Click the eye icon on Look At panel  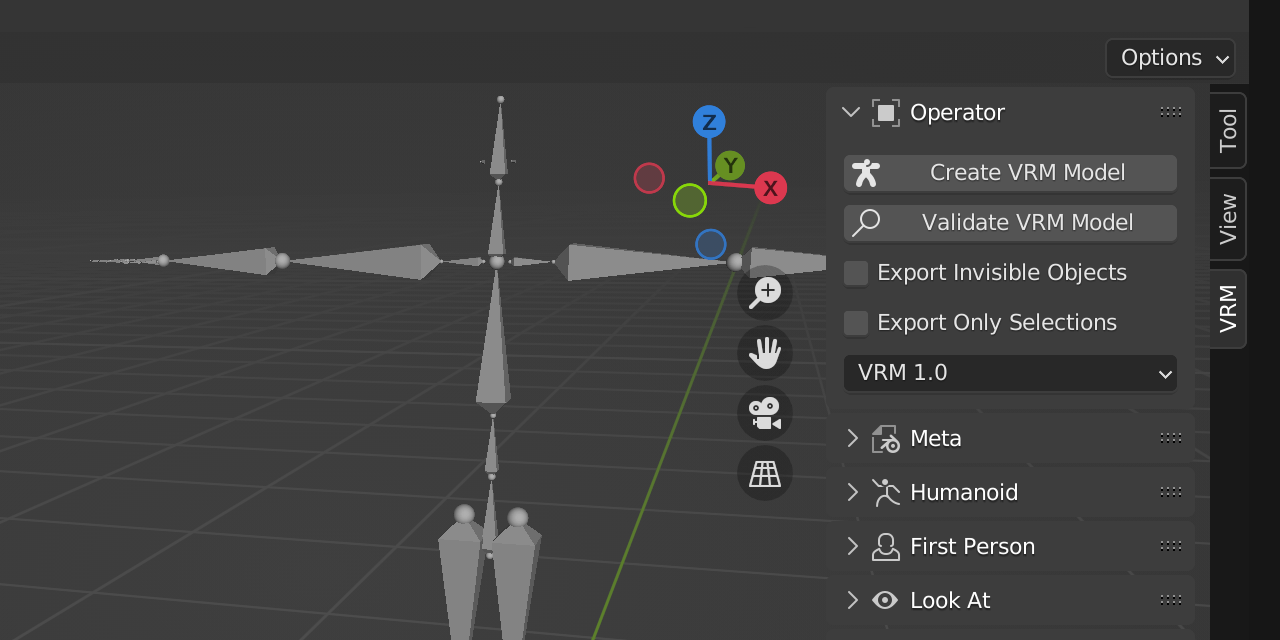[x=884, y=600]
